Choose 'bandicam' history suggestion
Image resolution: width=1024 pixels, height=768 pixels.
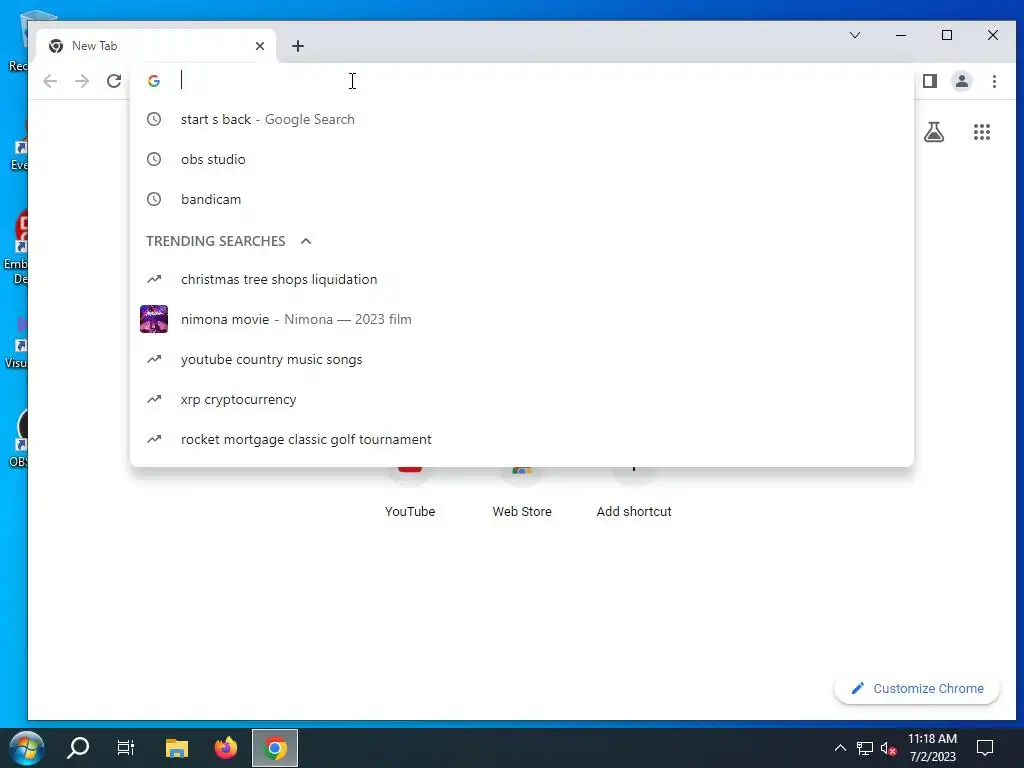pos(522,199)
